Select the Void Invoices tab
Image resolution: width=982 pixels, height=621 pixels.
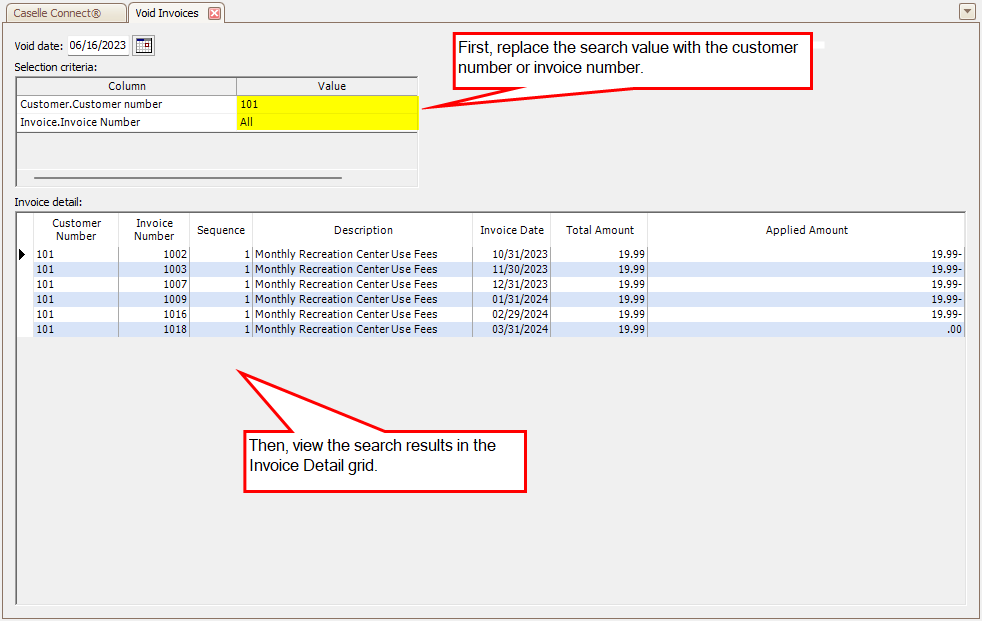click(x=167, y=13)
